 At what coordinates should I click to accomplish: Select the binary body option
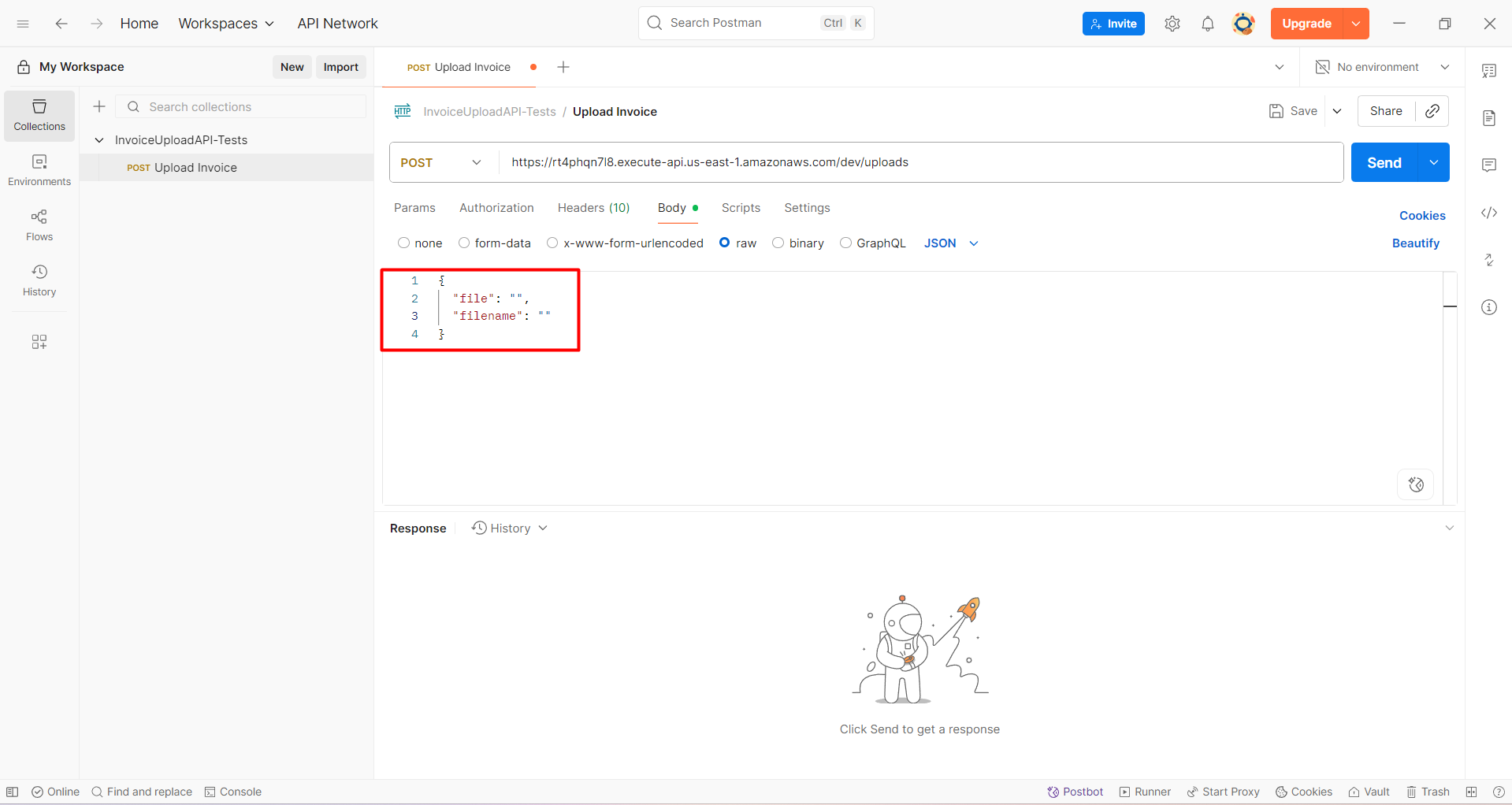pos(778,243)
